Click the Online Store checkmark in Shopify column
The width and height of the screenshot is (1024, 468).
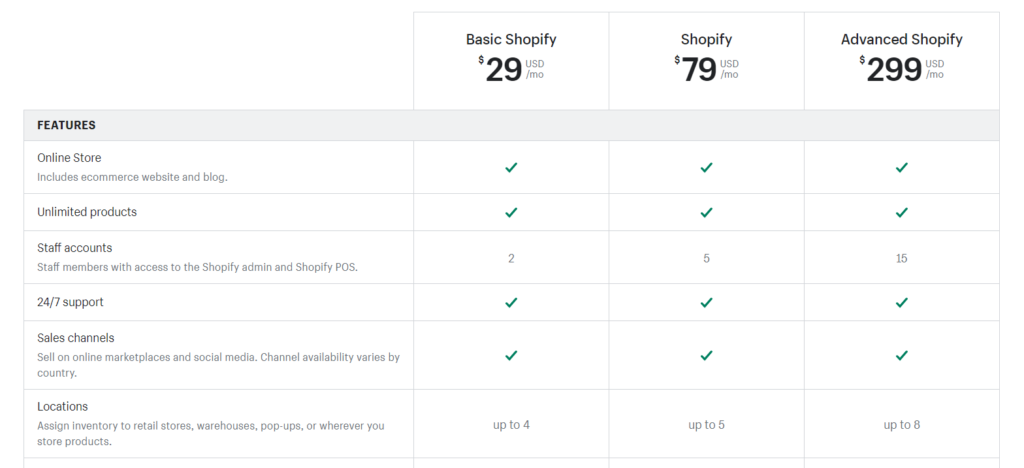click(706, 168)
